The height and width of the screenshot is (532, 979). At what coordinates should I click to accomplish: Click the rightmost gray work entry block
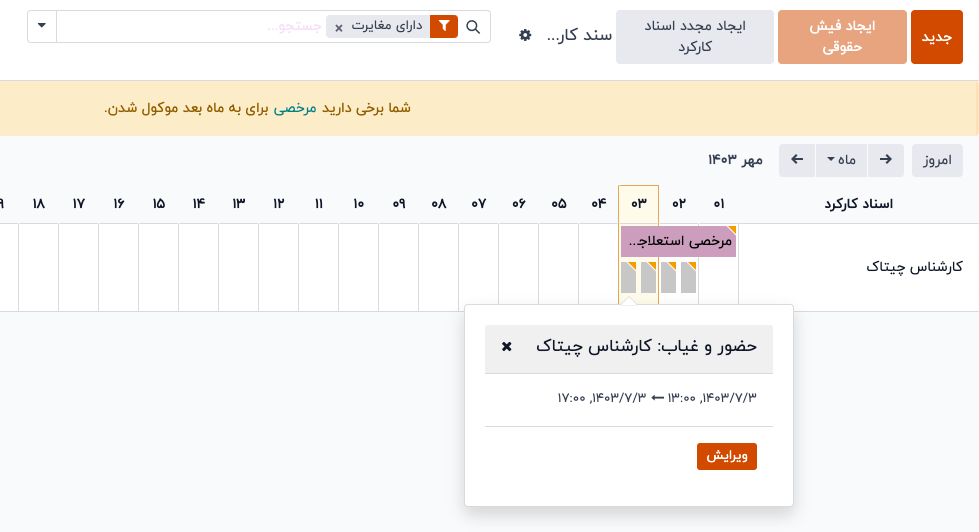(688, 277)
